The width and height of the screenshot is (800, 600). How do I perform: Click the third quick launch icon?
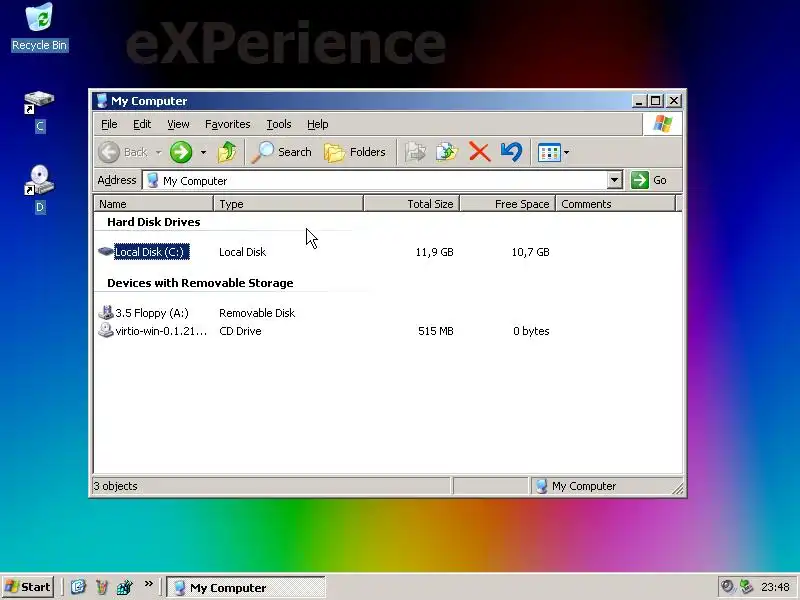tap(124, 587)
